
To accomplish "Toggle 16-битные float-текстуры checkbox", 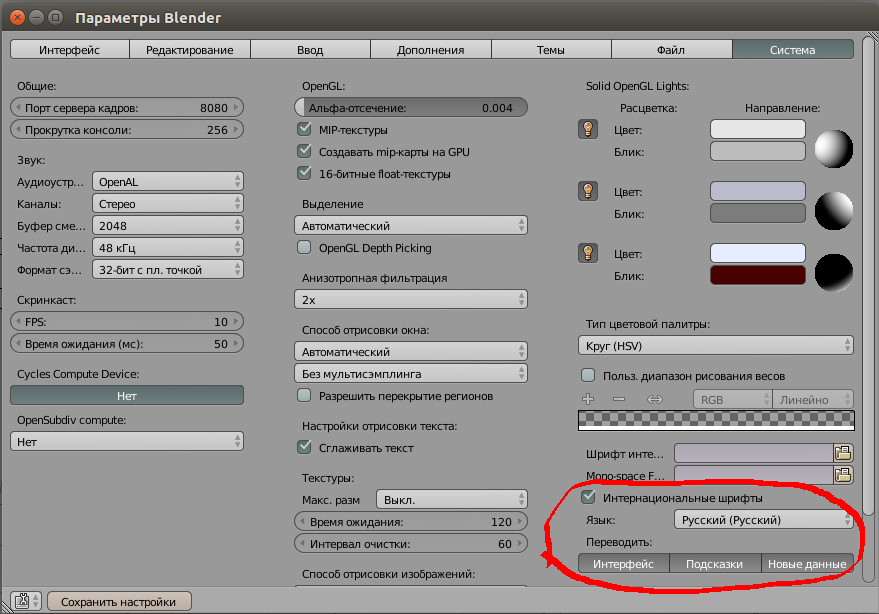I will (304, 173).
